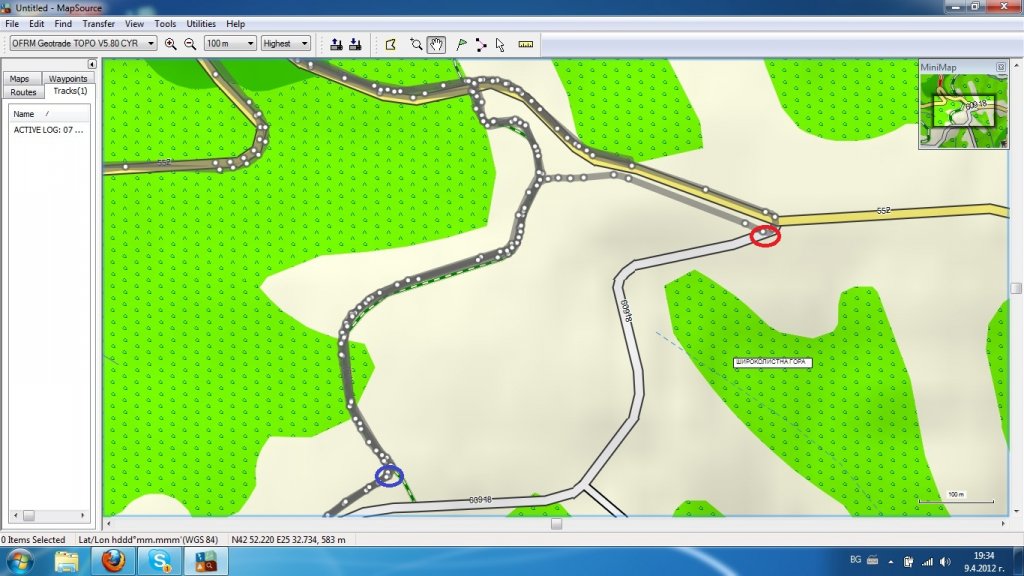Open the Highest detail level dropdown
Screen dimensions: 1024x576
(x=285, y=43)
